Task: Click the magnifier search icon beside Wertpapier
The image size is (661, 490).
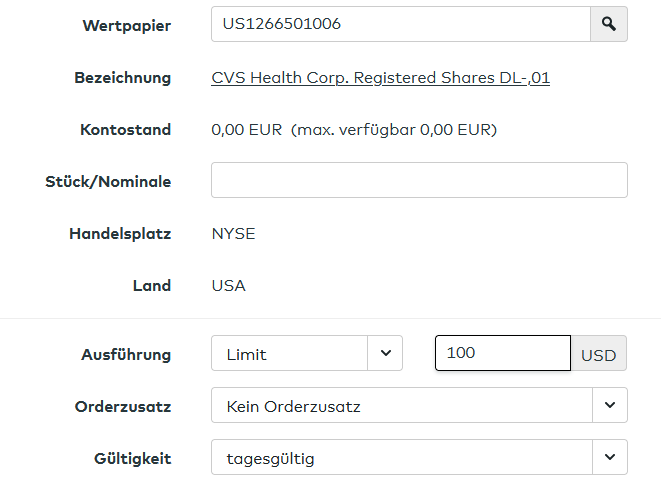Action: 608,24
